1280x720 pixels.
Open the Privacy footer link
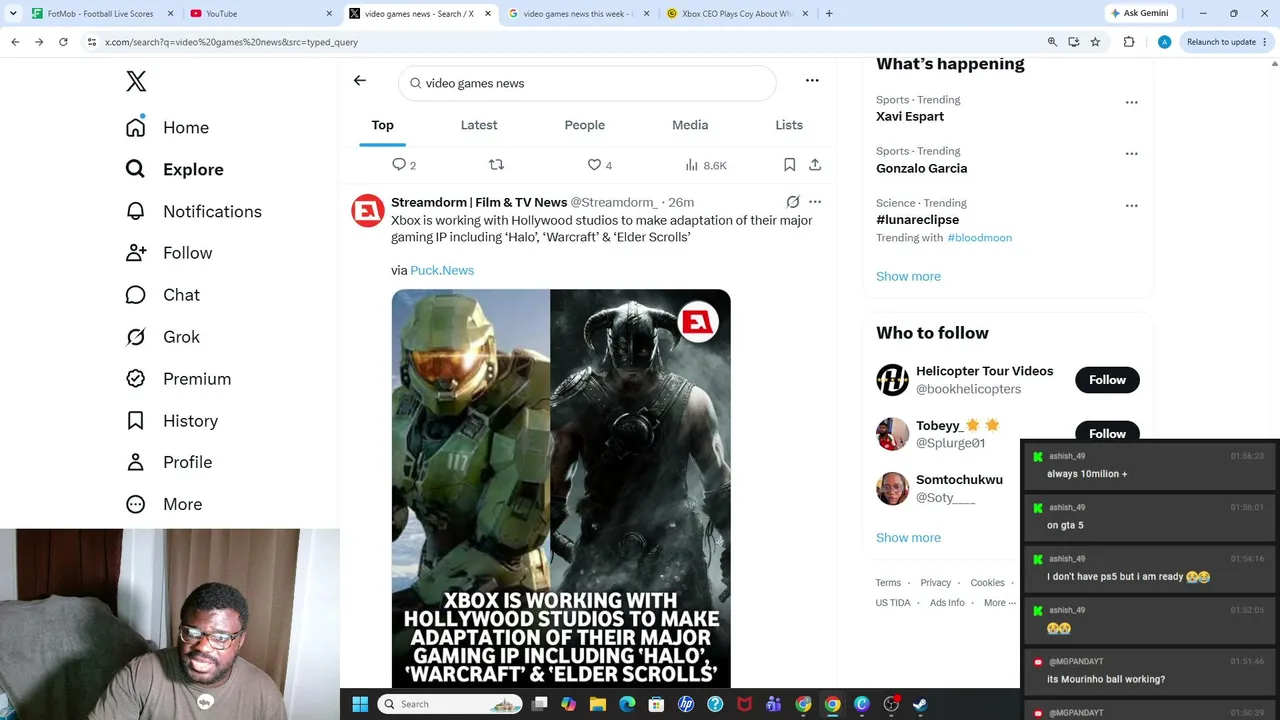pos(936,583)
